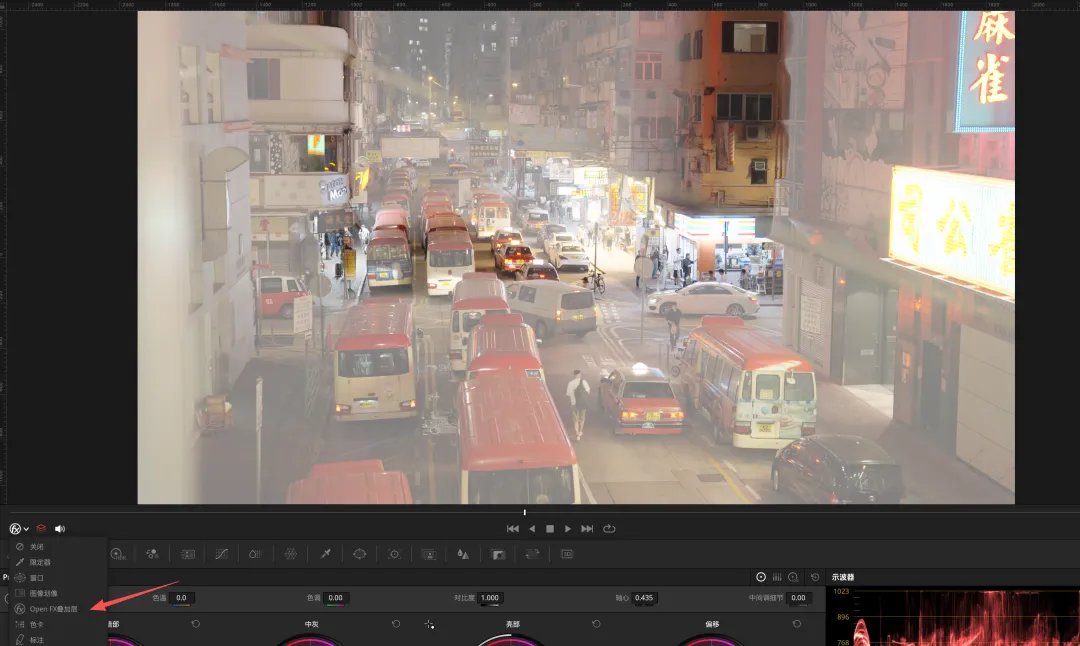Click the 对比度 value field

[x=490, y=598]
